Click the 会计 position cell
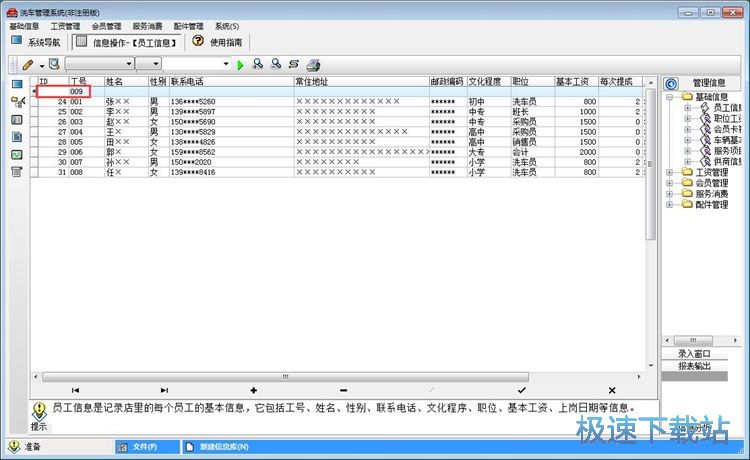 pyautogui.click(x=532, y=152)
